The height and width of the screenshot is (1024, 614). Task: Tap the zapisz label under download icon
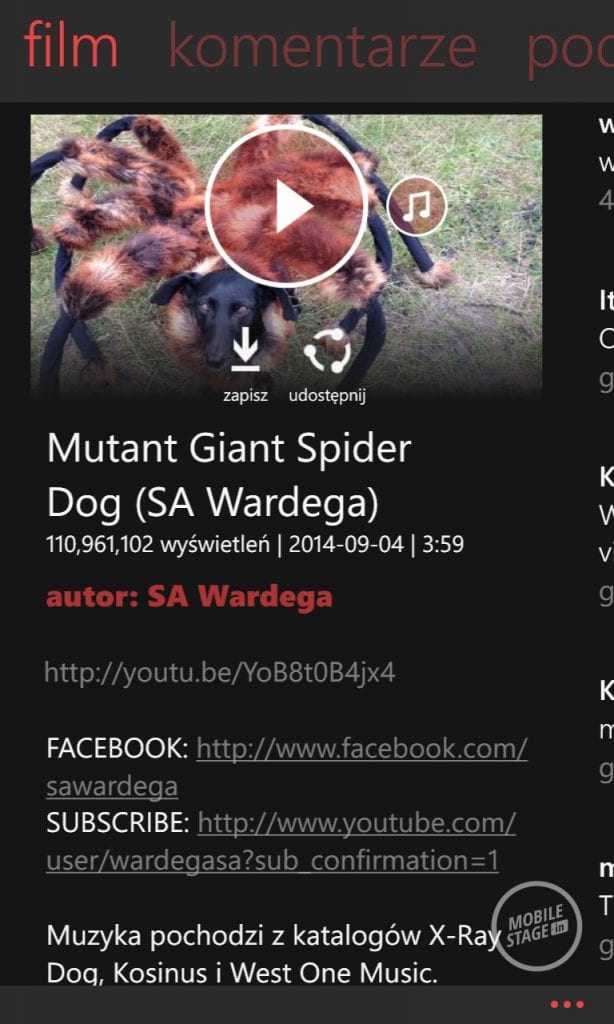point(245,396)
